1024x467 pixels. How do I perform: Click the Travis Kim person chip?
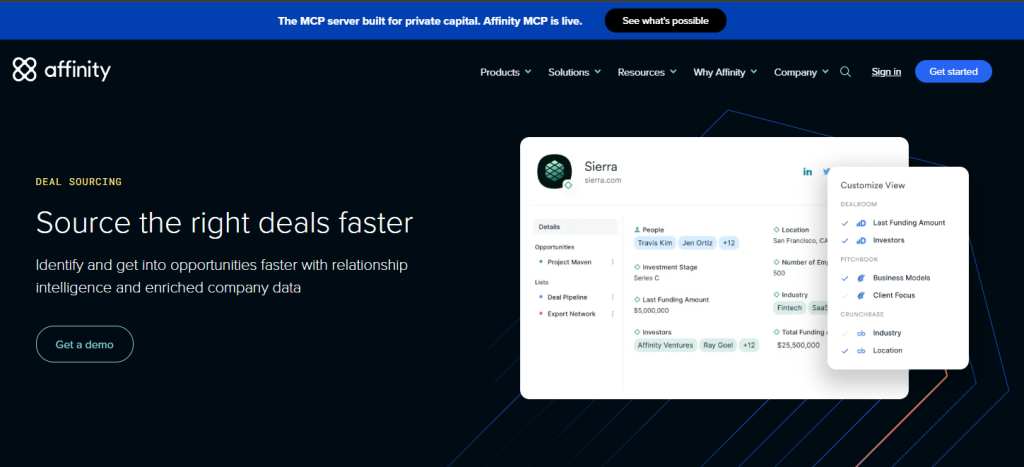pos(654,243)
